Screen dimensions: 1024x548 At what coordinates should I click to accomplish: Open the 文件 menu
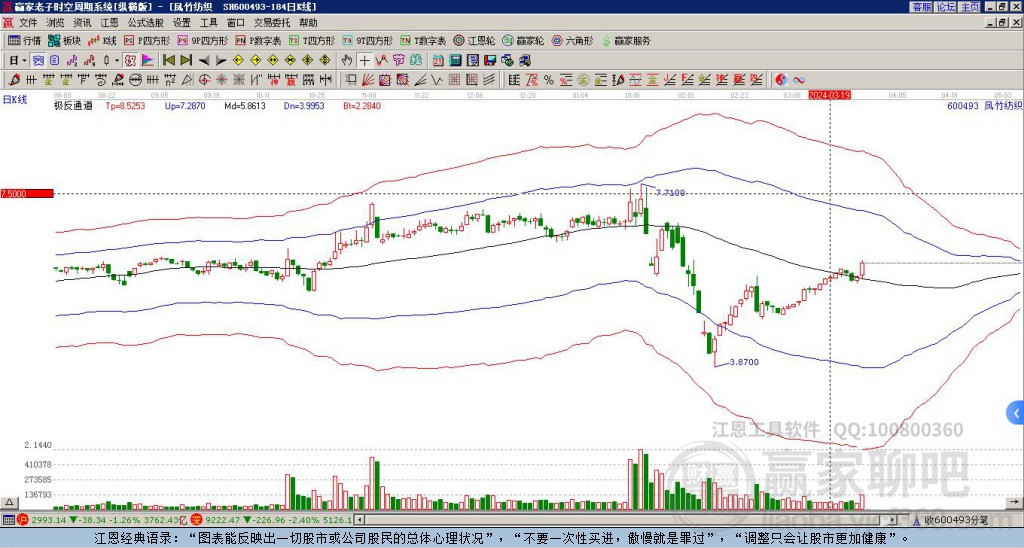28,23
